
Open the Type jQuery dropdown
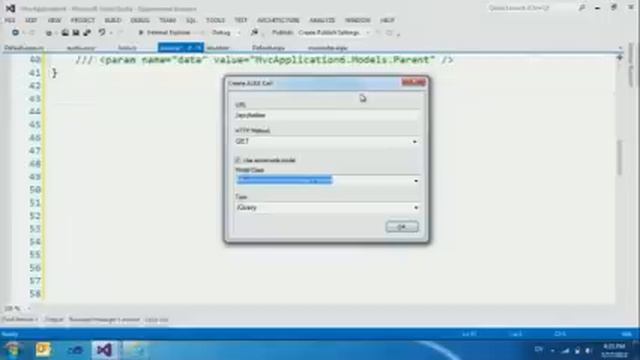(x=327, y=208)
